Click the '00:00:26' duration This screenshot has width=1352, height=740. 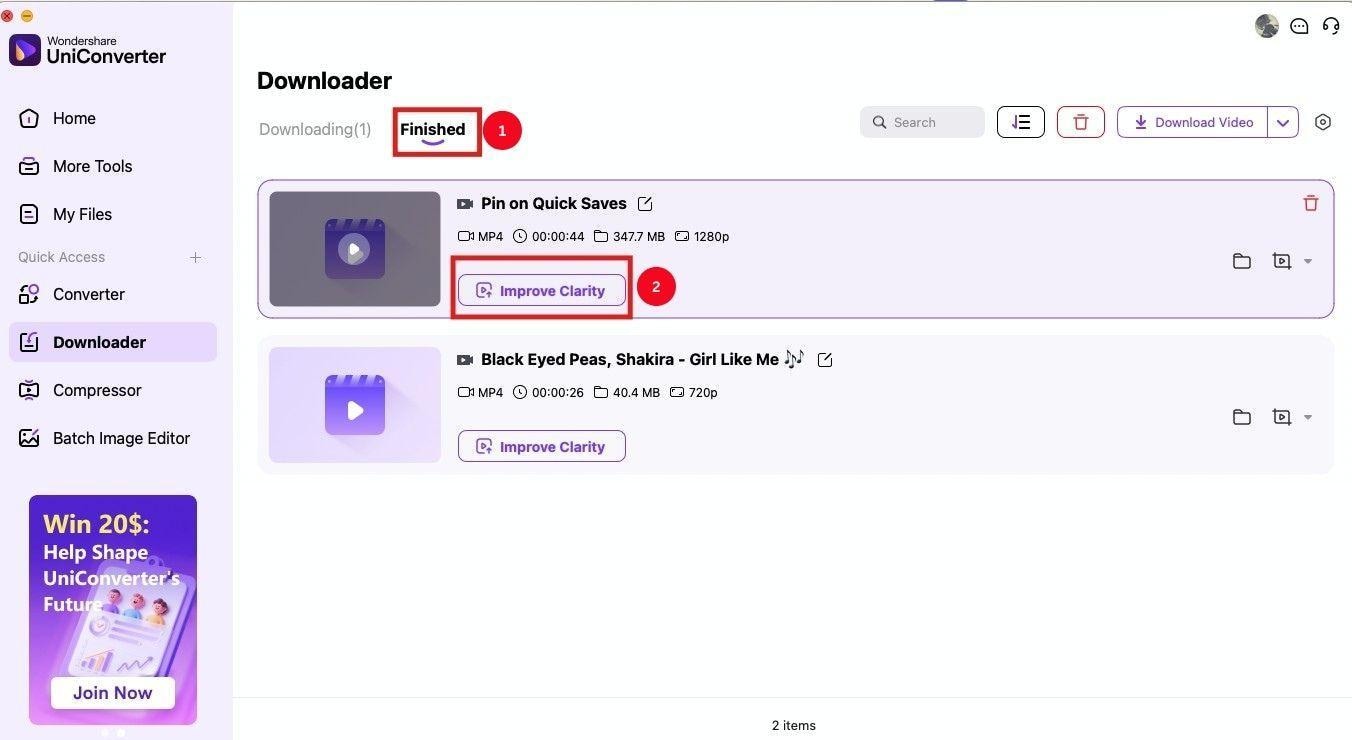558,393
